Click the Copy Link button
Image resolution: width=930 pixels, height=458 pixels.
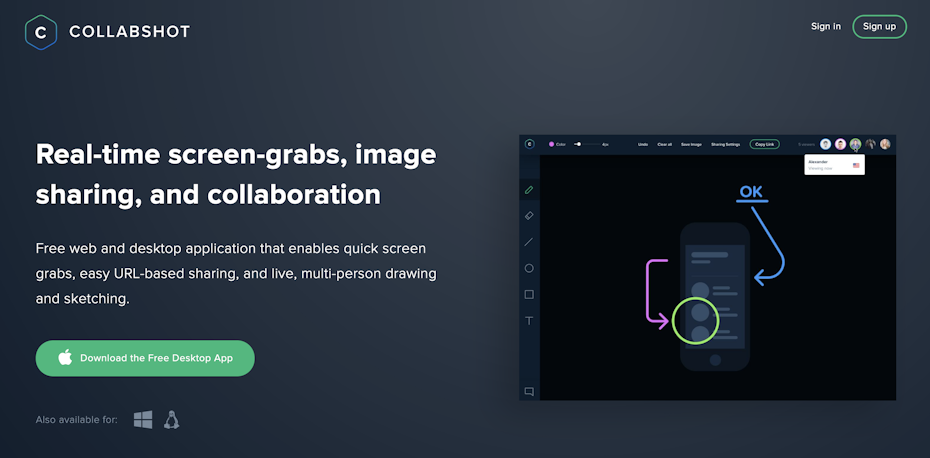click(765, 144)
